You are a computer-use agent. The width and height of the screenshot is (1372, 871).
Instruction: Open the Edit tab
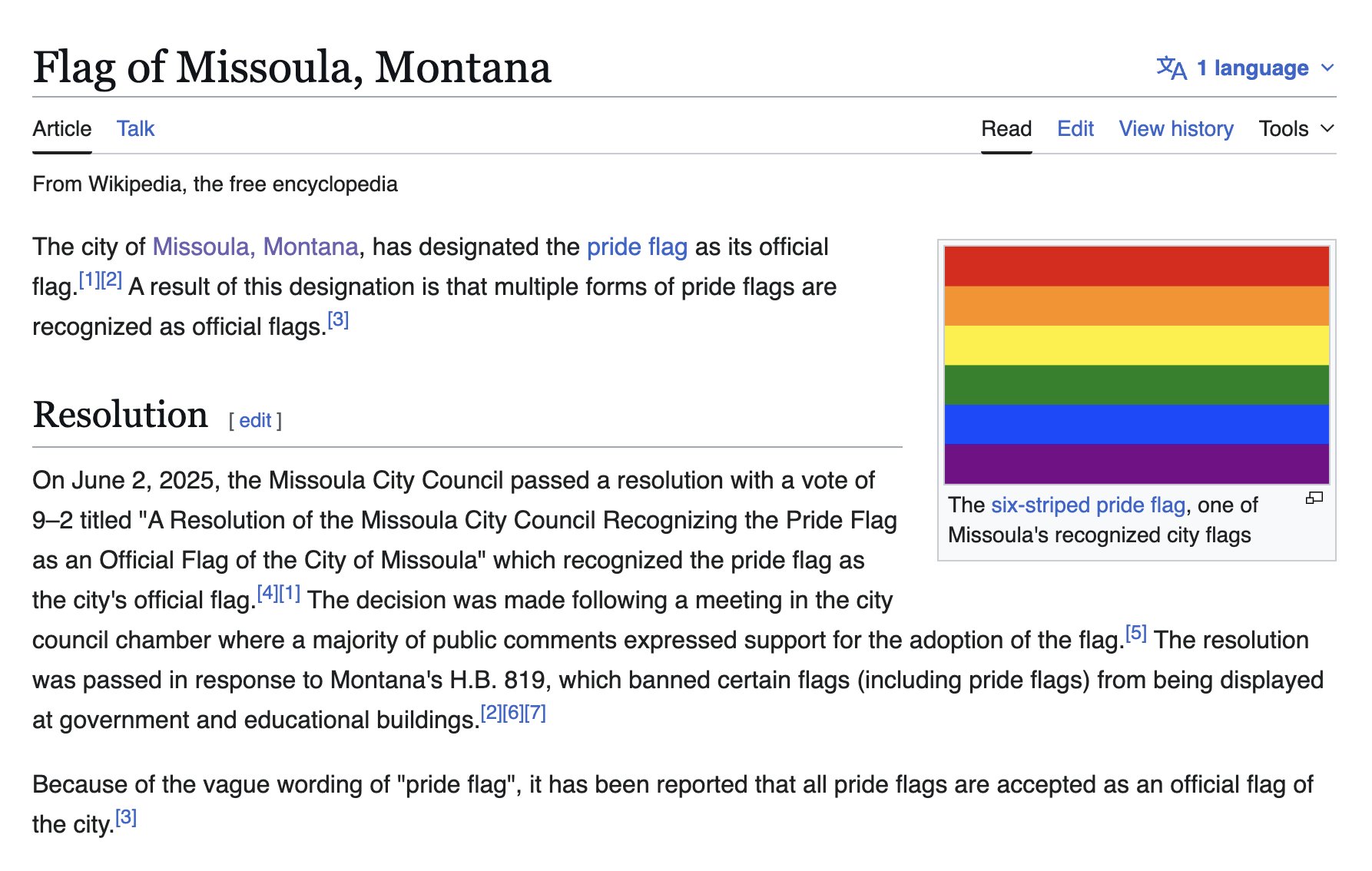[1075, 128]
